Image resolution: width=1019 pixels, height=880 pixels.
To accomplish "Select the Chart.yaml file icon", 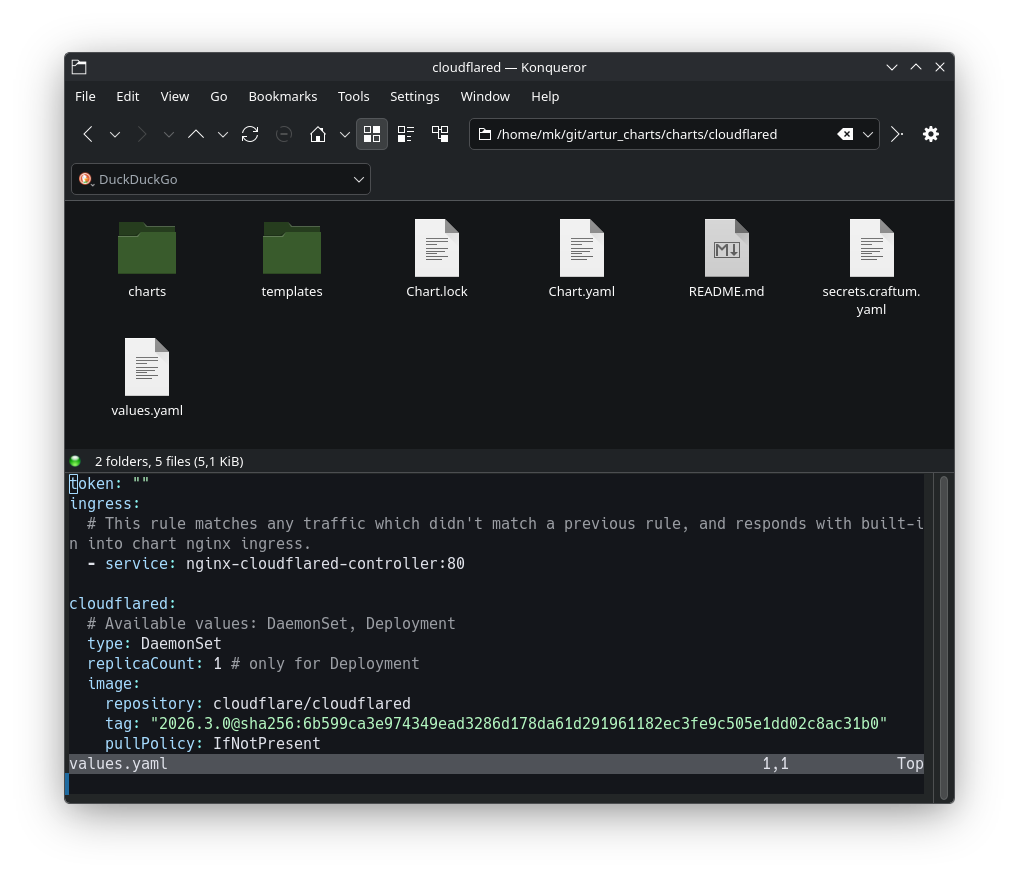I will 582,248.
